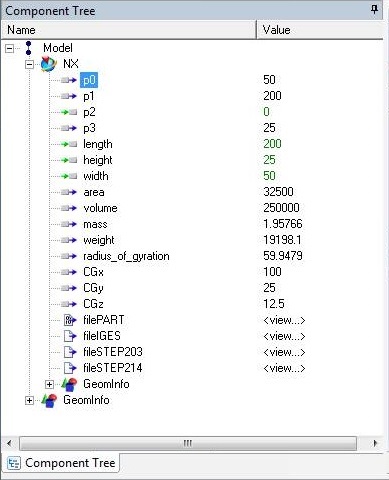The width and height of the screenshot is (389, 480).
Task: Select the p0 variable row
Action: pyautogui.click(x=89, y=80)
